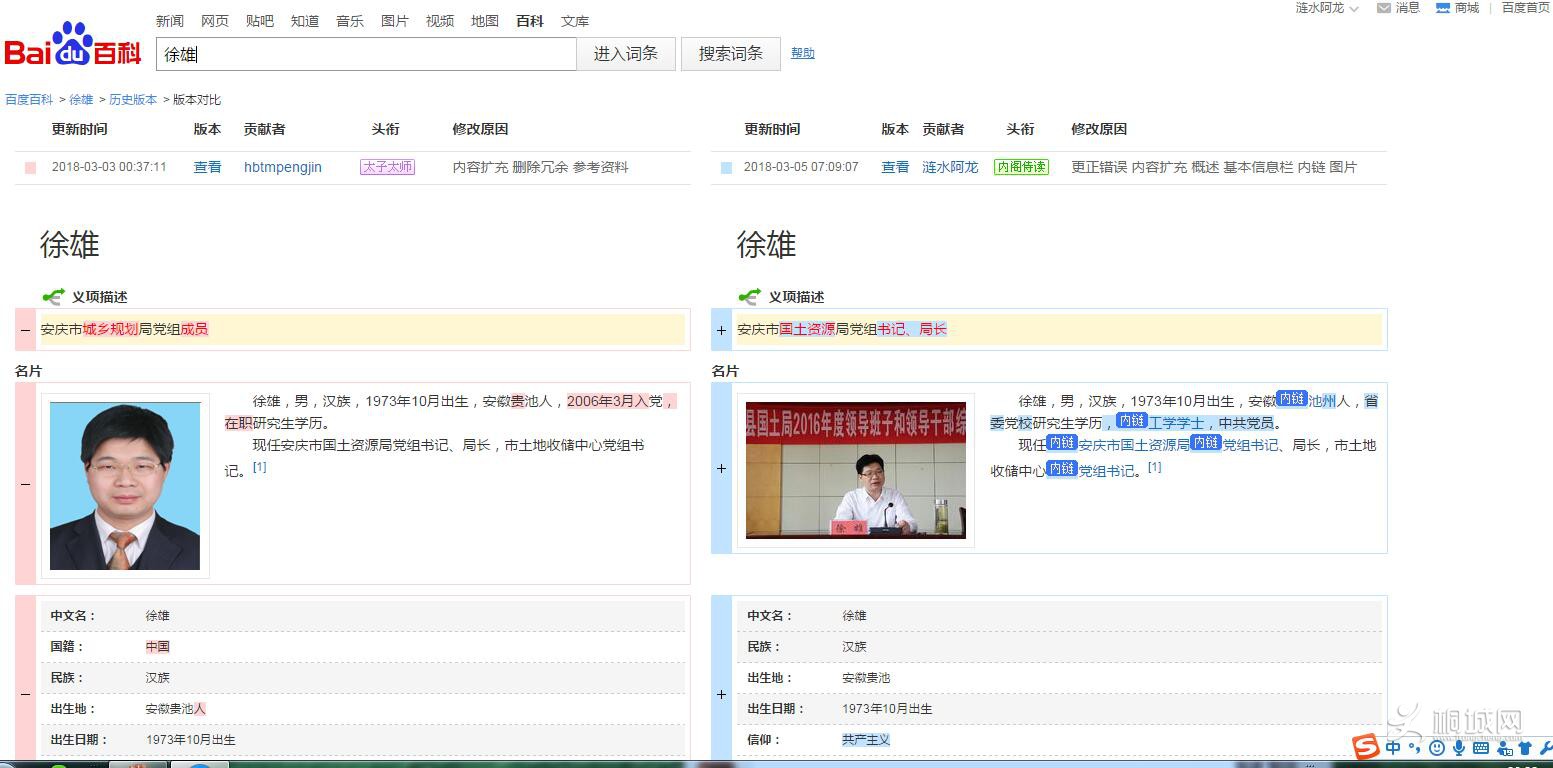Activate Sogou voice input microphone
The height and width of the screenshot is (768, 1553).
tap(1459, 747)
